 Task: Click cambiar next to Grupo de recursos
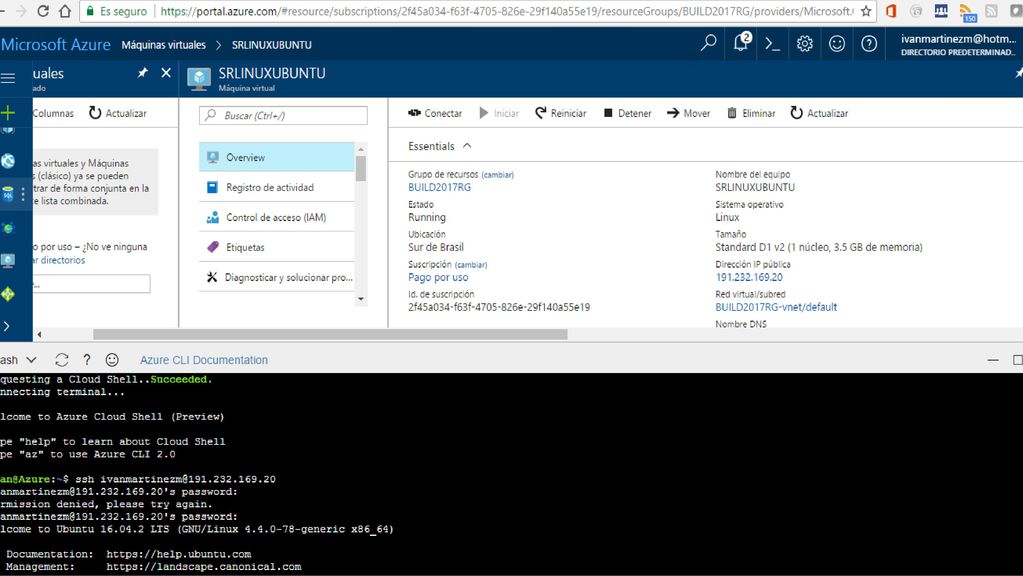click(497, 175)
